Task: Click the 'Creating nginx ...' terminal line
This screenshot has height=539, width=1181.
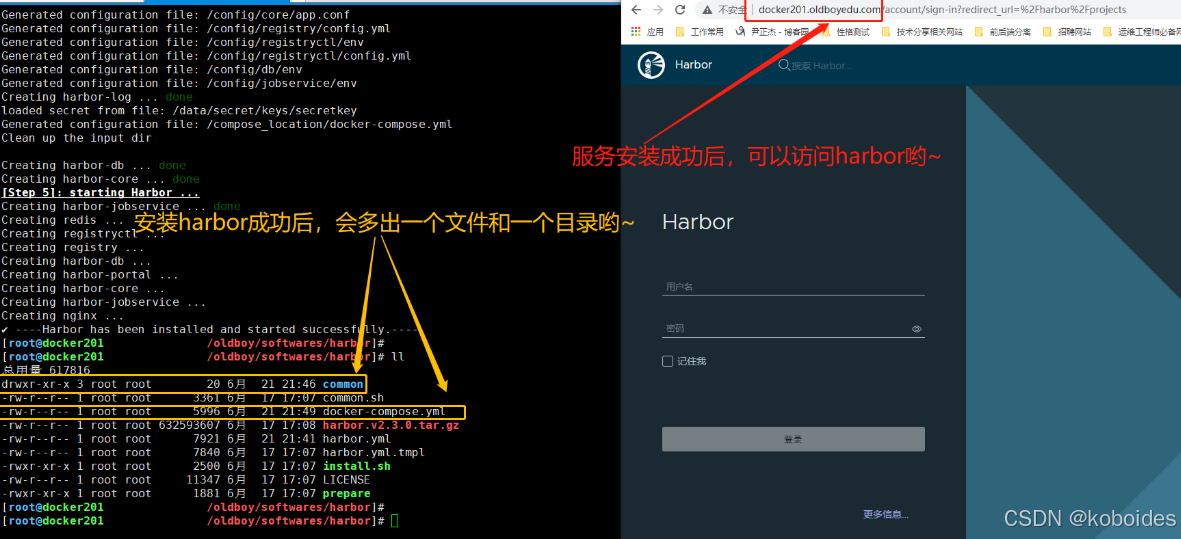Action: pos(63,315)
